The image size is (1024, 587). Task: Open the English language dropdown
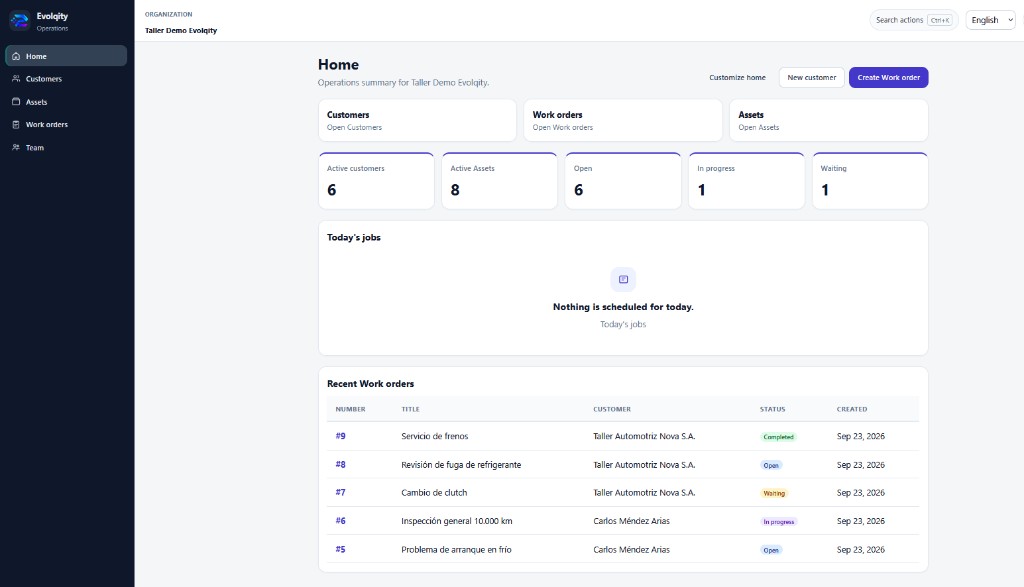991,20
